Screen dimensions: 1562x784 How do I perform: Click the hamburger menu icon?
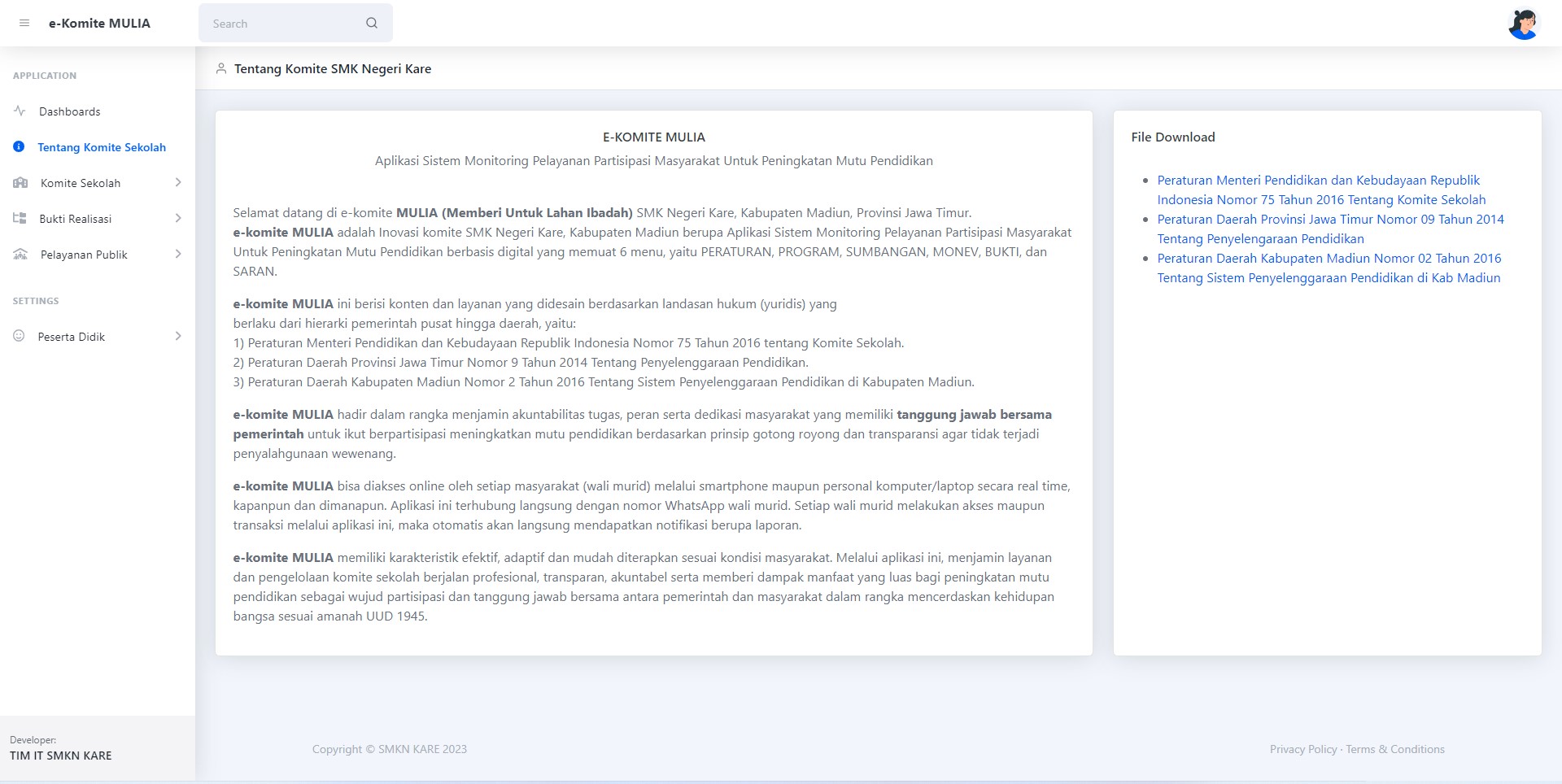[24, 24]
